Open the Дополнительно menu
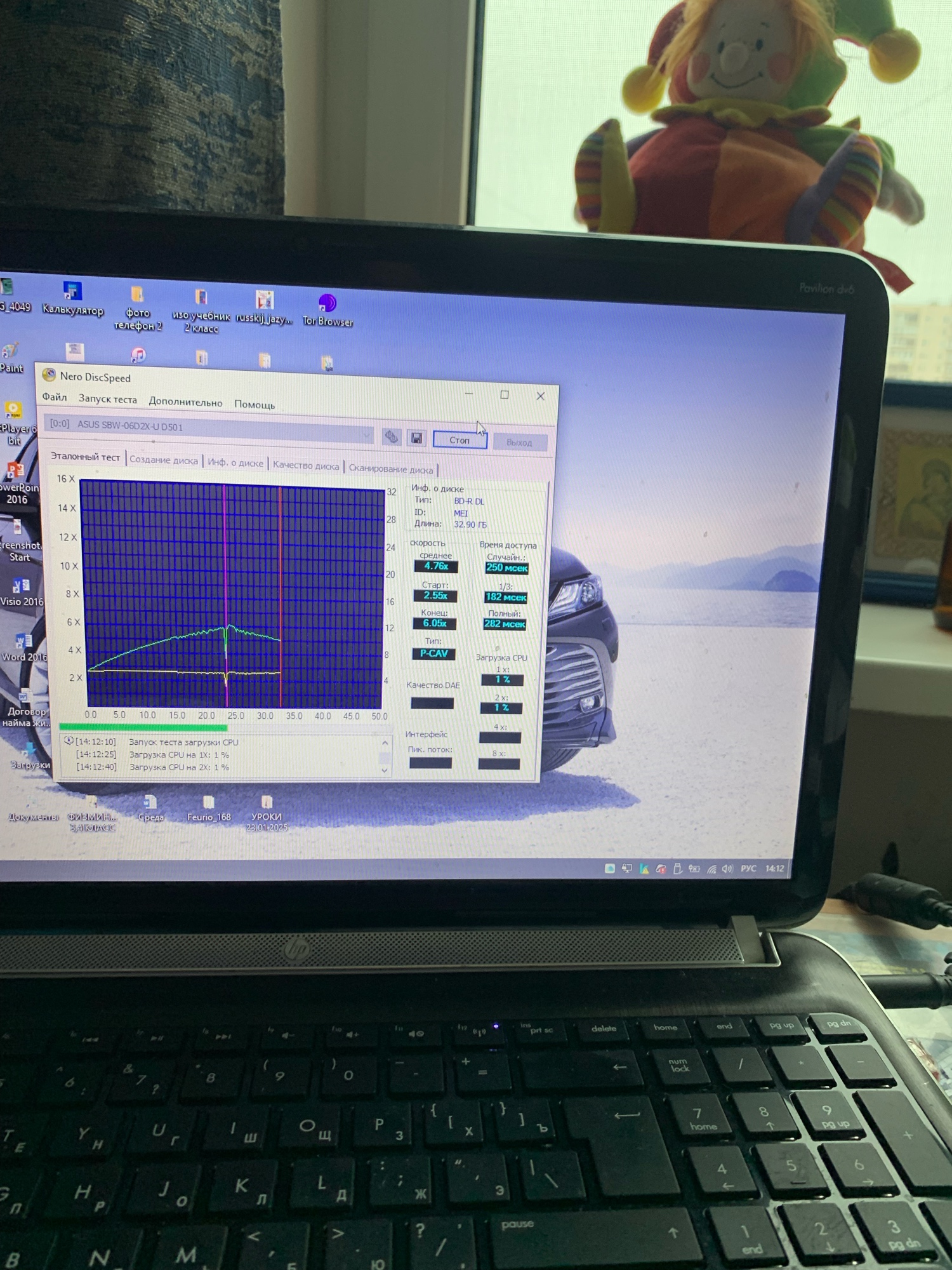Image resolution: width=952 pixels, height=1270 pixels. pos(185,402)
